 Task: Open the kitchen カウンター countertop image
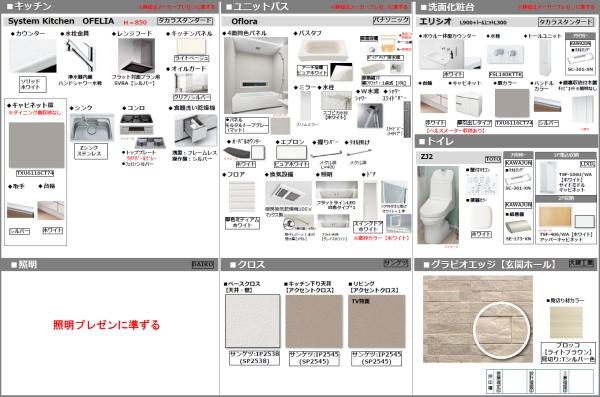(33, 56)
